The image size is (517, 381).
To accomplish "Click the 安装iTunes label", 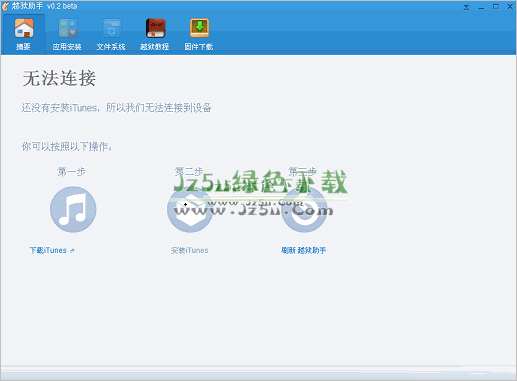I will pos(190,250).
